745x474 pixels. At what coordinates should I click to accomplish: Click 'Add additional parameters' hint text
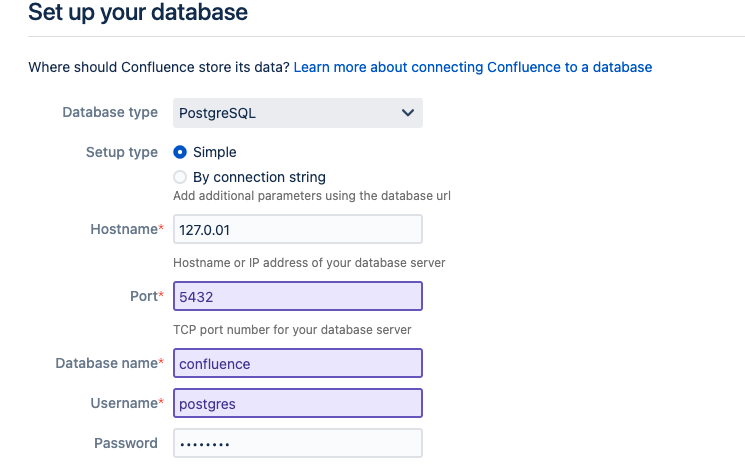tap(312, 196)
